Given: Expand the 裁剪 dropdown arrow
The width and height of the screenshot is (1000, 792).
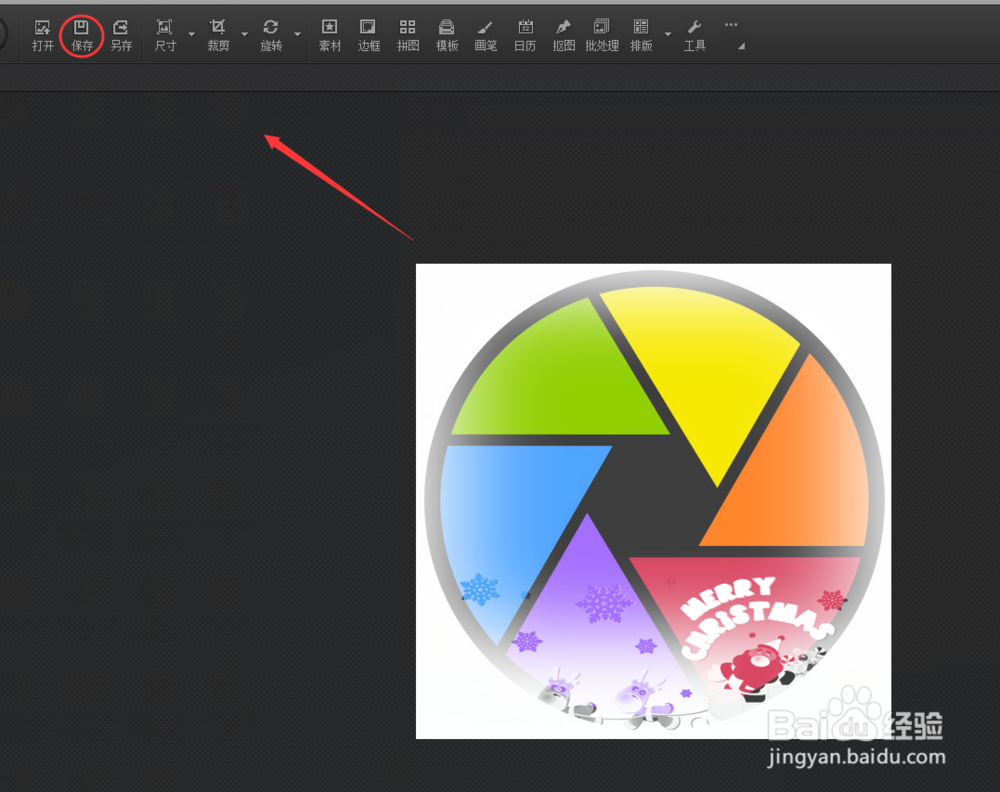Looking at the screenshot, I should tap(244, 34).
